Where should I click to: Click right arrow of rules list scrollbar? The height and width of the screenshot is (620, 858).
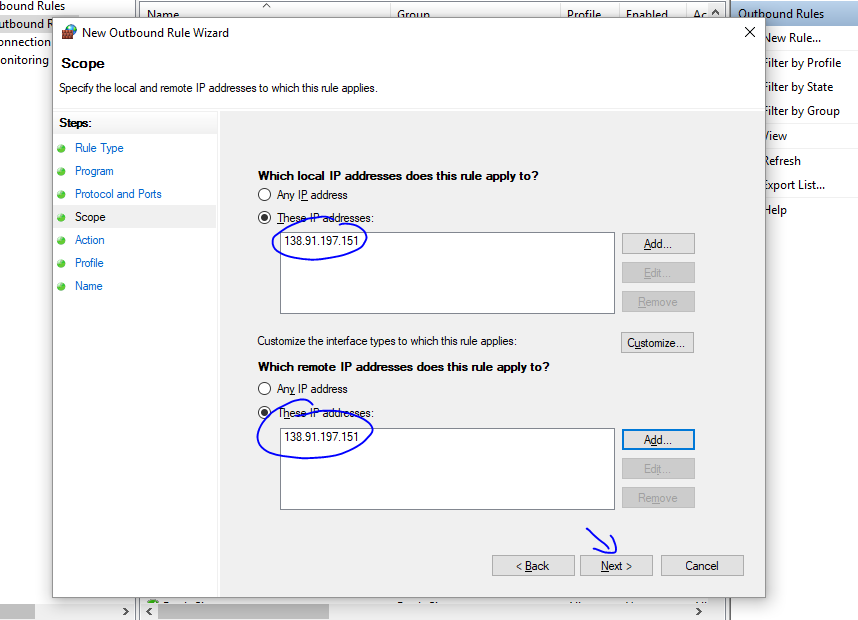point(699,611)
